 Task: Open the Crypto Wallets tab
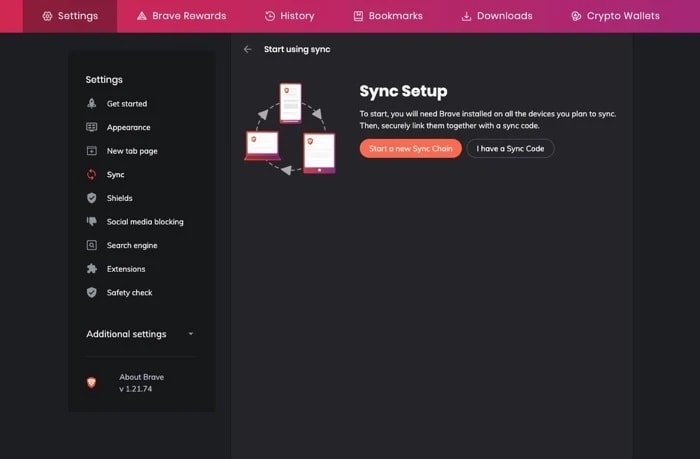(615, 16)
